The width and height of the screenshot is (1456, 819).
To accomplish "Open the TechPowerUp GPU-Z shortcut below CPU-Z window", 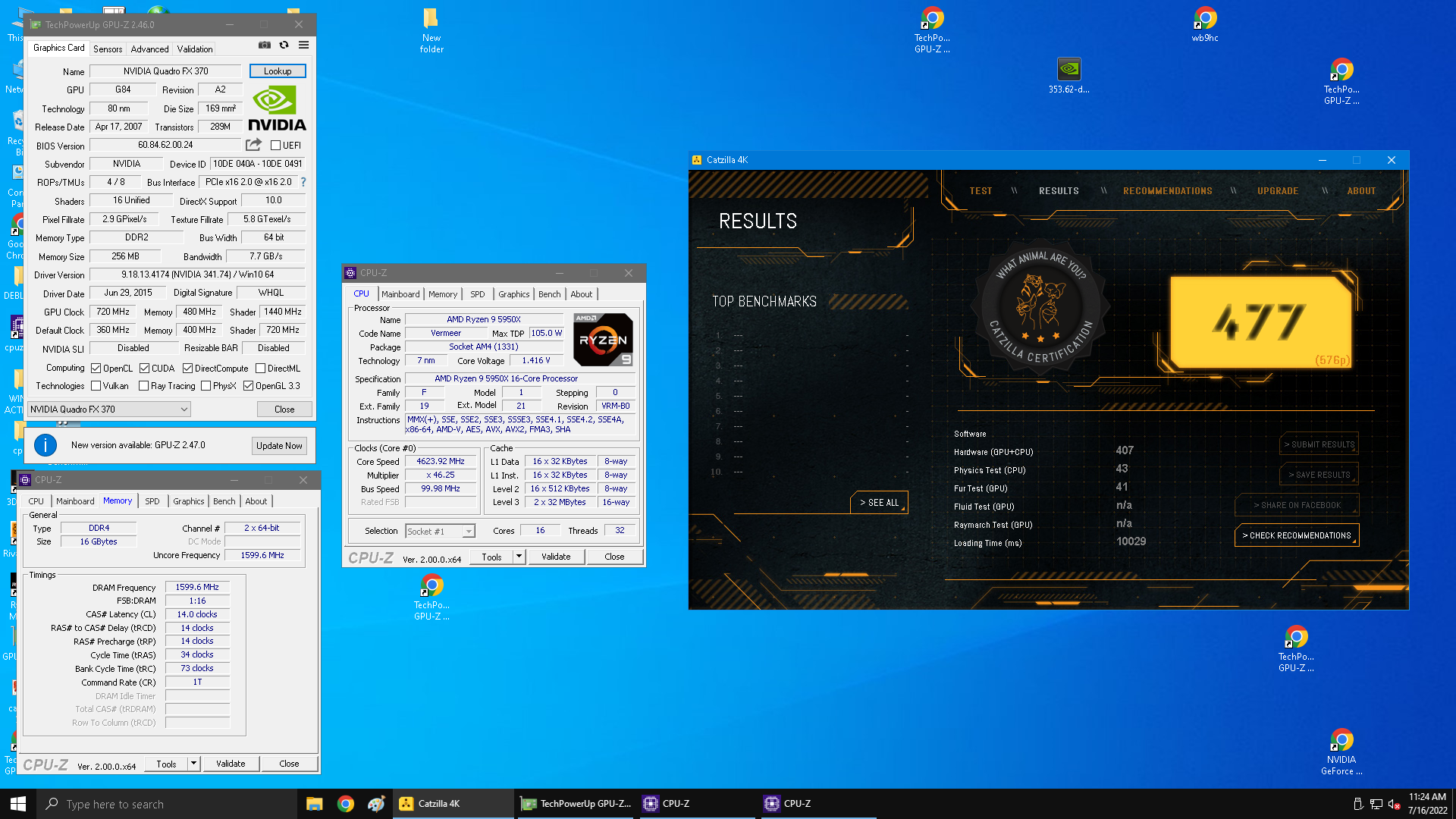I will pos(431,598).
